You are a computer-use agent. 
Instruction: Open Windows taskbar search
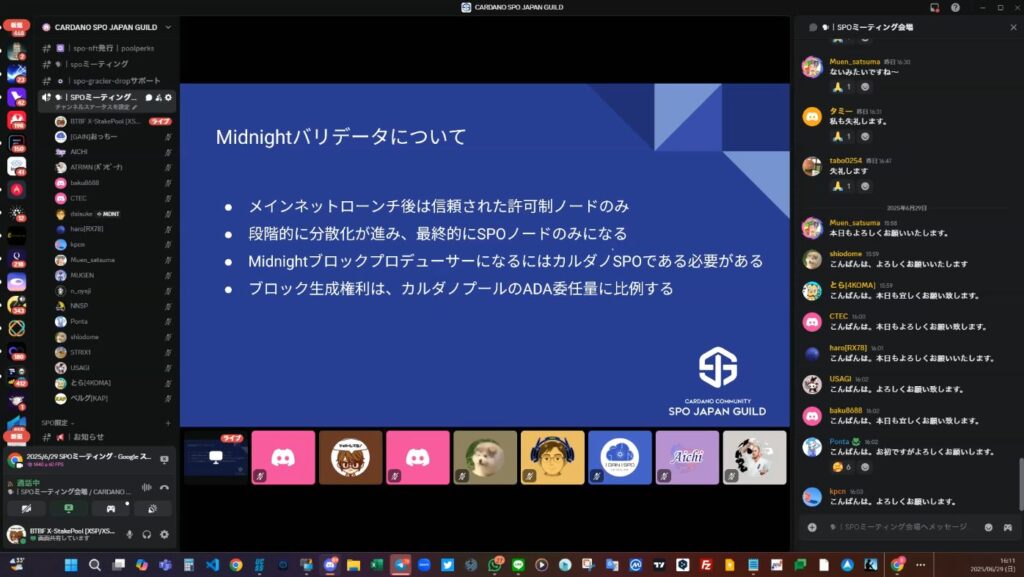95,565
